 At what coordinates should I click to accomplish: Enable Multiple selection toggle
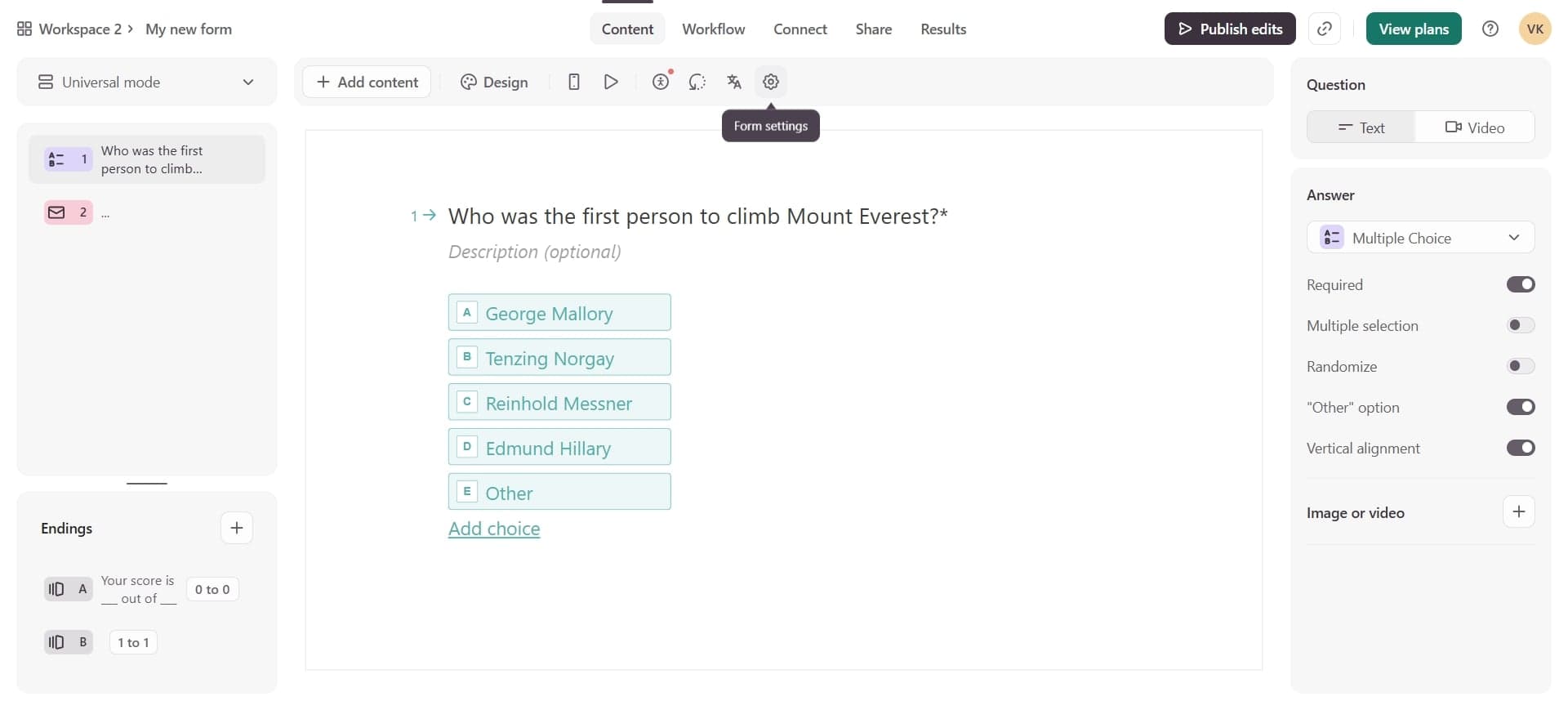(1520, 325)
